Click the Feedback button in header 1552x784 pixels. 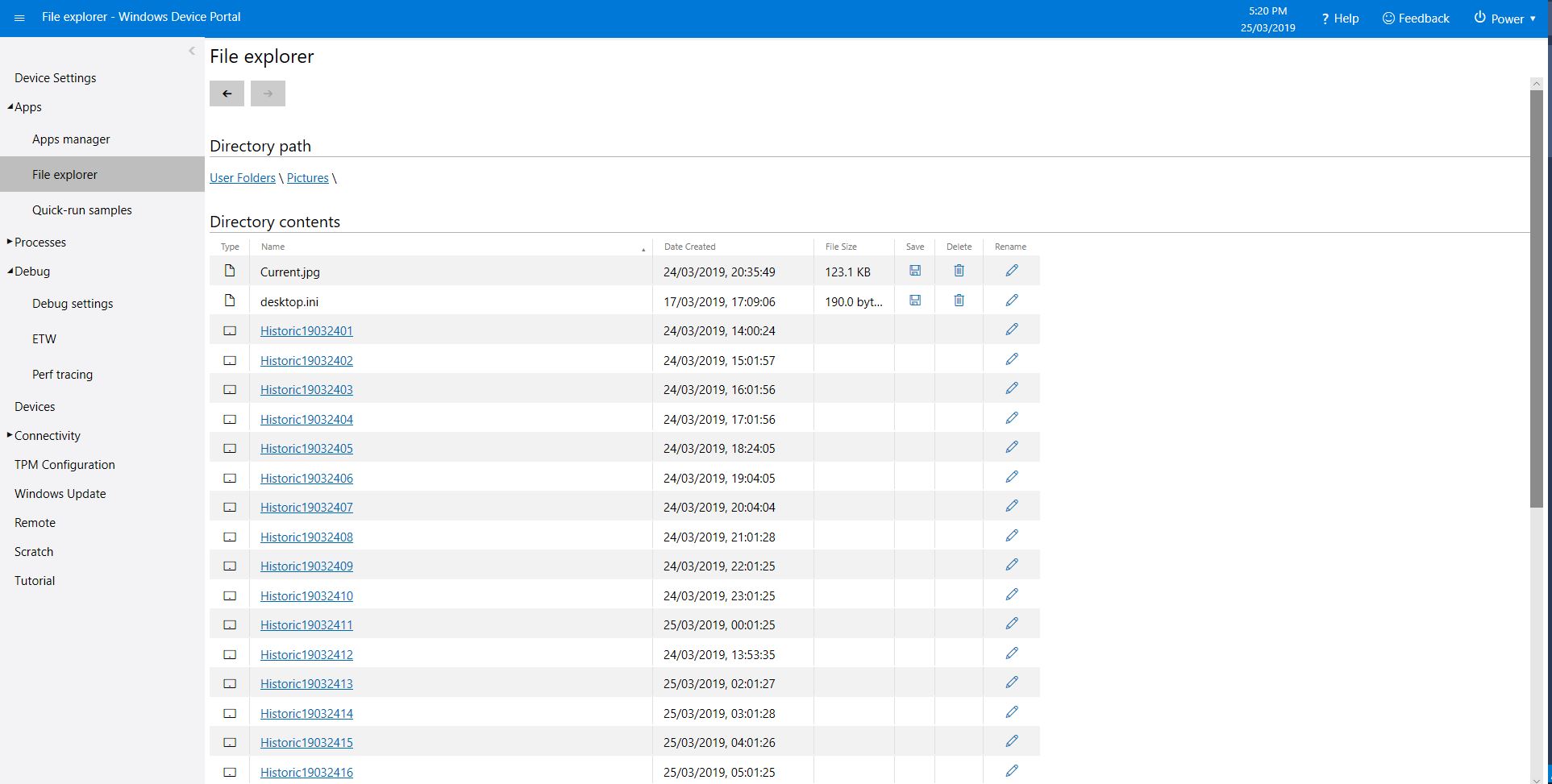click(x=1416, y=19)
